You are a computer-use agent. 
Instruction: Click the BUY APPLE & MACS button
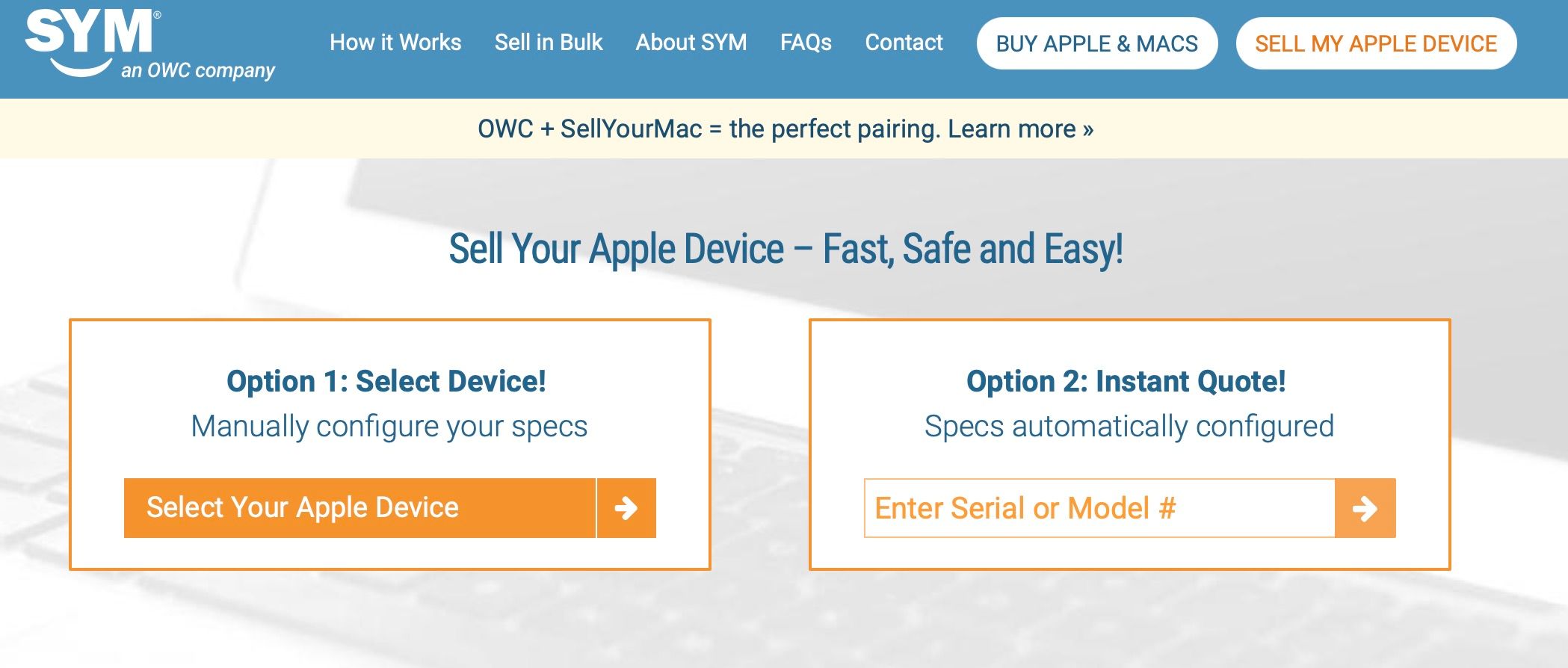[x=1096, y=43]
